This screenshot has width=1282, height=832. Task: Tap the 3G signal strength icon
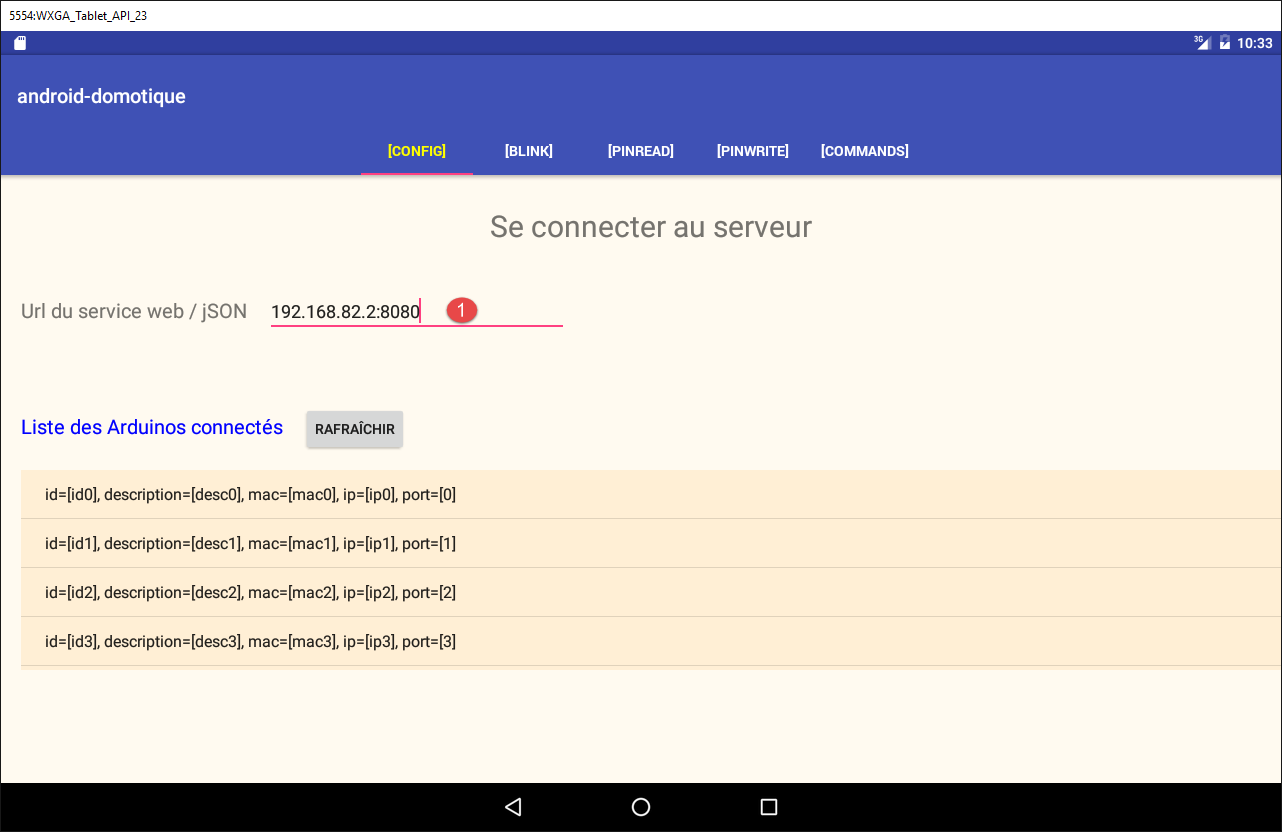click(1202, 43)
